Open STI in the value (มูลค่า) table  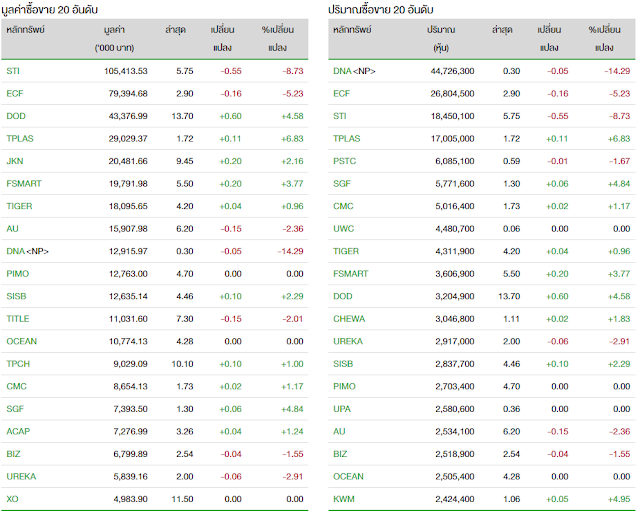point(12,71)
